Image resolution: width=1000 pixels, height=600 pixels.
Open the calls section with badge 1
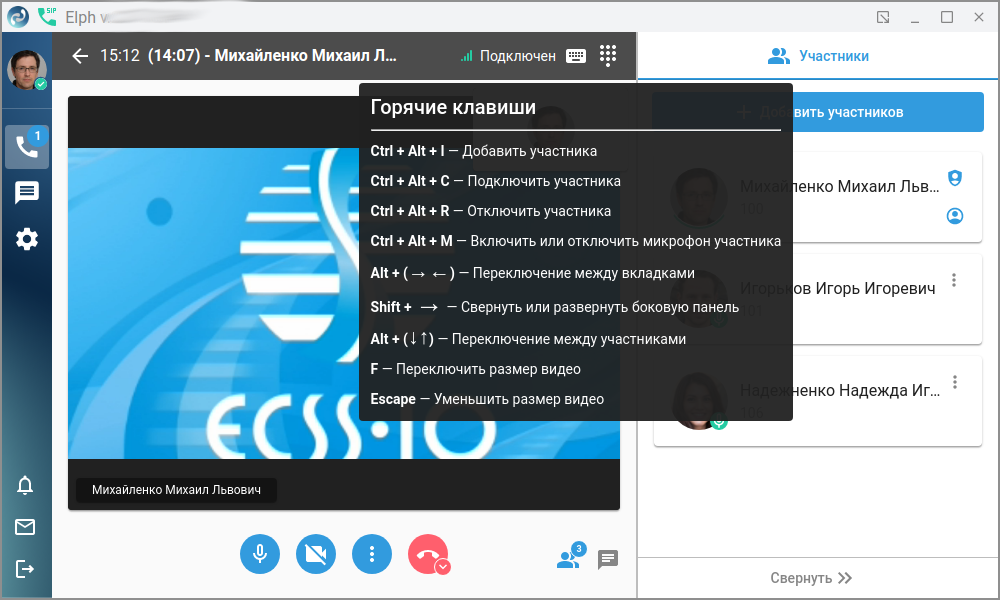click(27, 147)
